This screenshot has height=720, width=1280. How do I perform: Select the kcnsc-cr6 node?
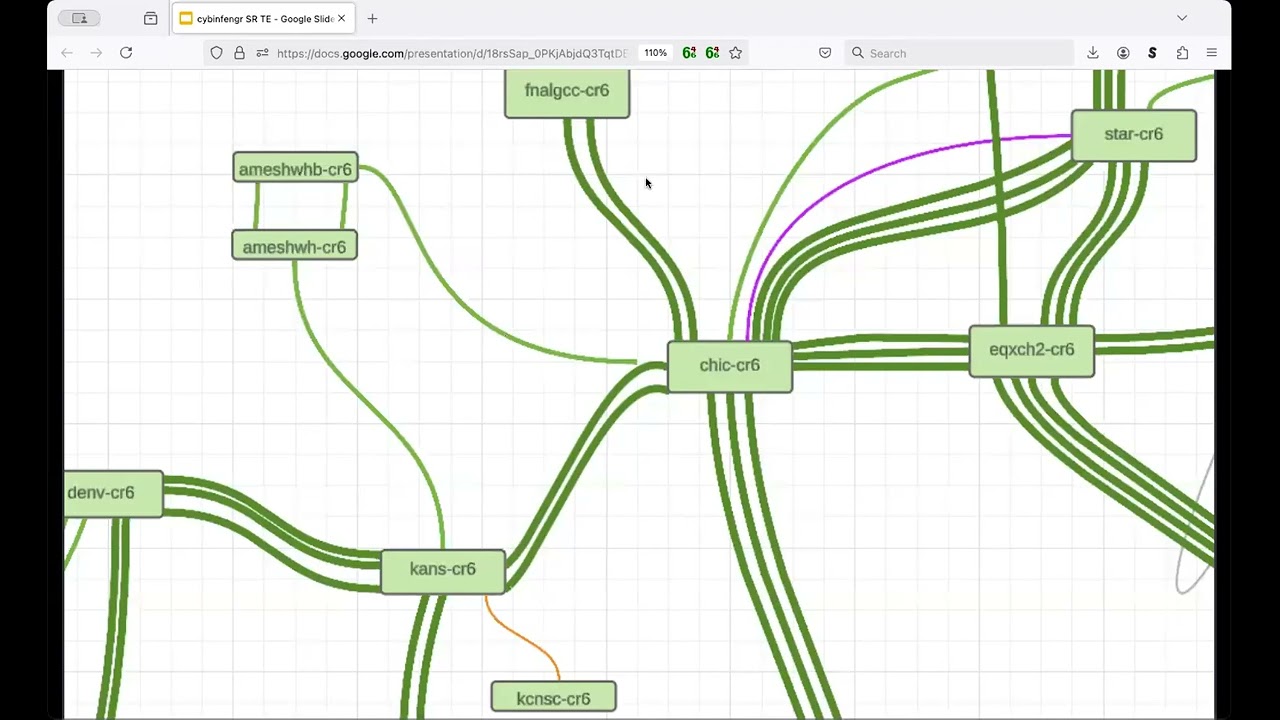coord(553,697)
